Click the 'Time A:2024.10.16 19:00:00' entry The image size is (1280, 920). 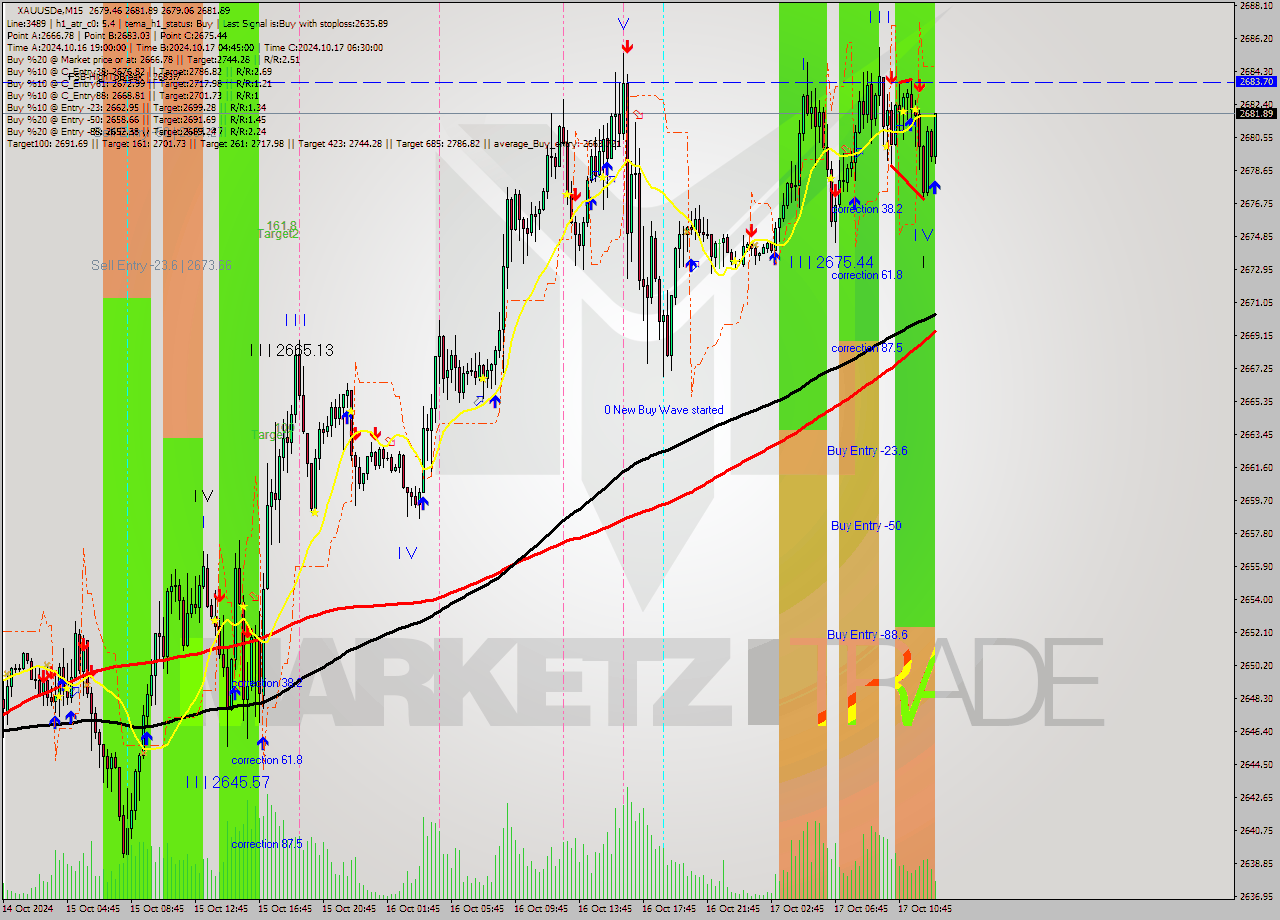[x=66, y=47]
